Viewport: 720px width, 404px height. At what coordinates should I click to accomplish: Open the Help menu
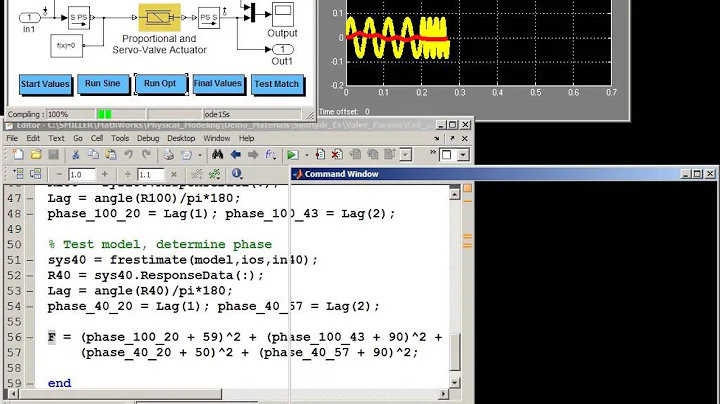pos(246,138)
